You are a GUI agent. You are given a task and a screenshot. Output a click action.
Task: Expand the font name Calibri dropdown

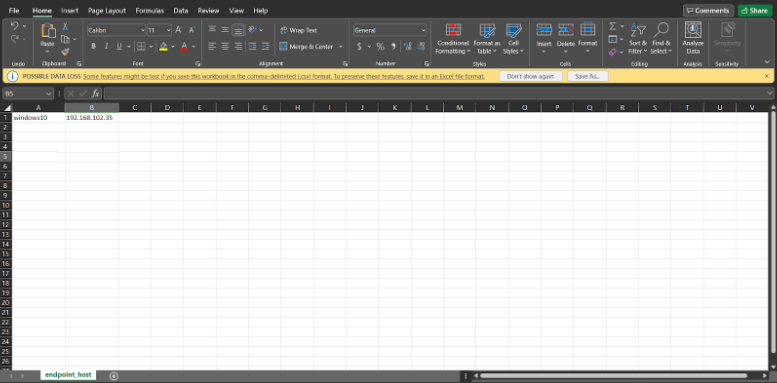pos(143,30)
